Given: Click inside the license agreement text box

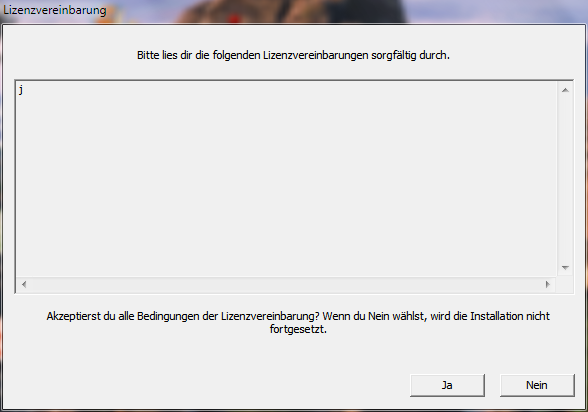Looking at the screenshot, I should (286, 179).
